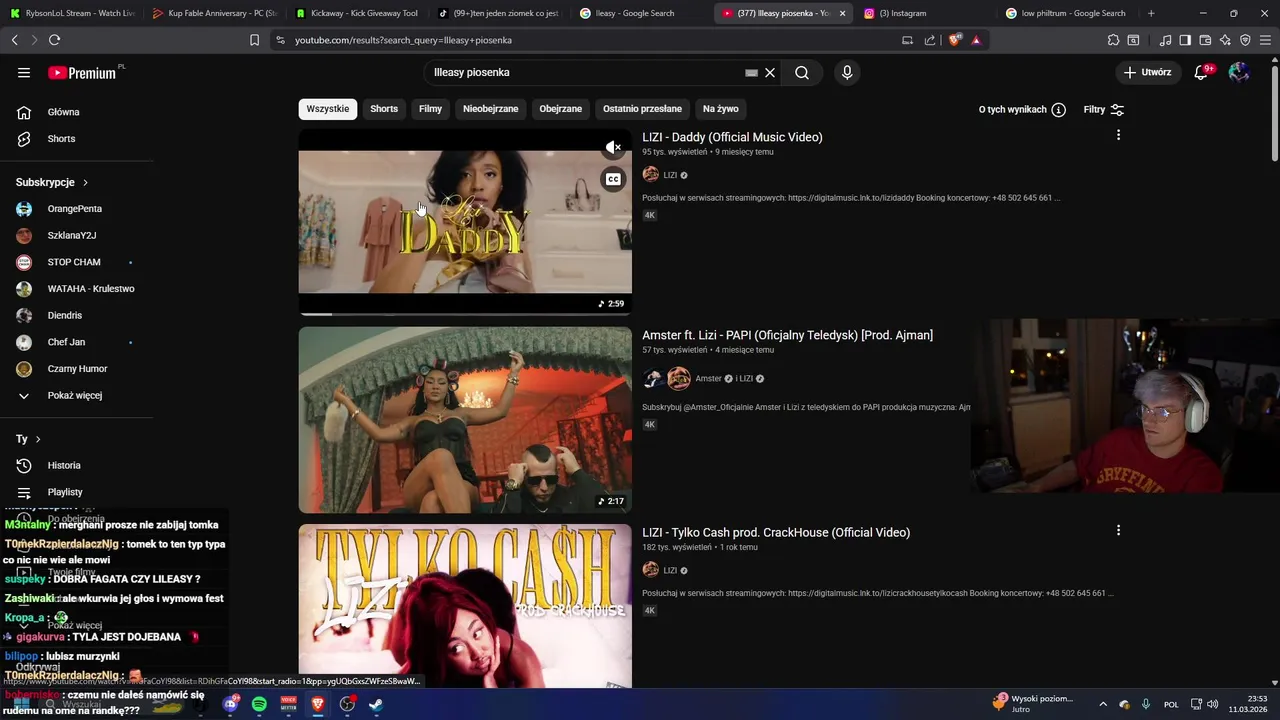The height and width of the screenshot is (720, 1280).
Task: Open LIZI - Daddy video thumbnail
Action: 465,221
